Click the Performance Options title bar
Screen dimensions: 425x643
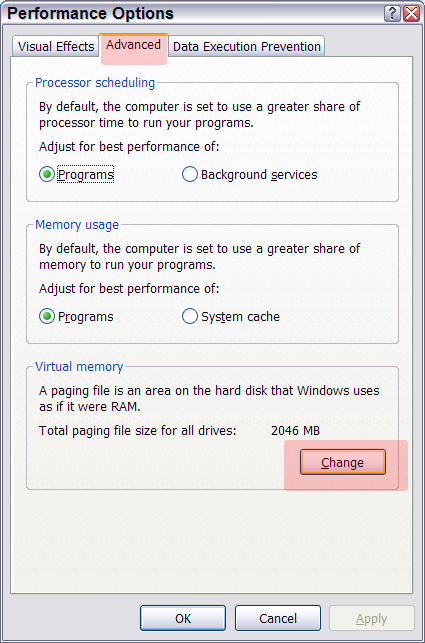coord(193,14)
